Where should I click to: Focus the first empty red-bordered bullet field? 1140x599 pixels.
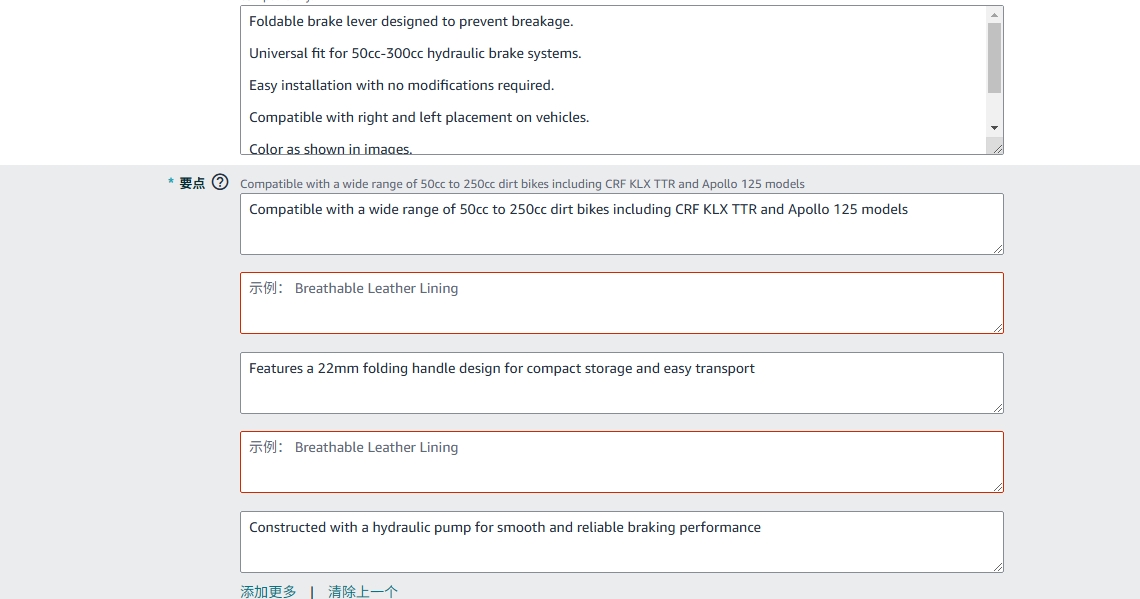[620, 303]
